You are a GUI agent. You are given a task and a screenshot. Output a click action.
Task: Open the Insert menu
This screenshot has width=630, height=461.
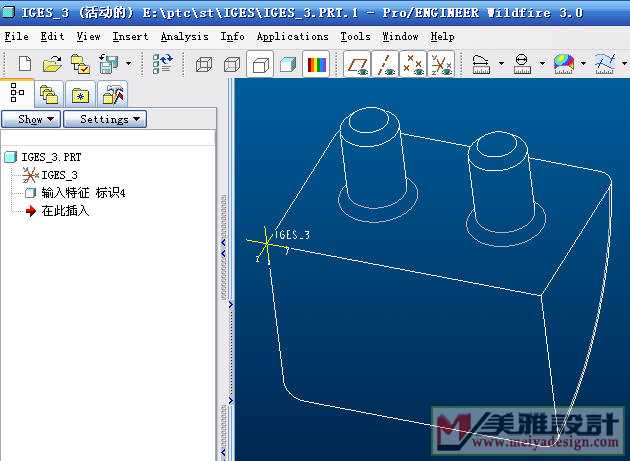click(130, 37)
